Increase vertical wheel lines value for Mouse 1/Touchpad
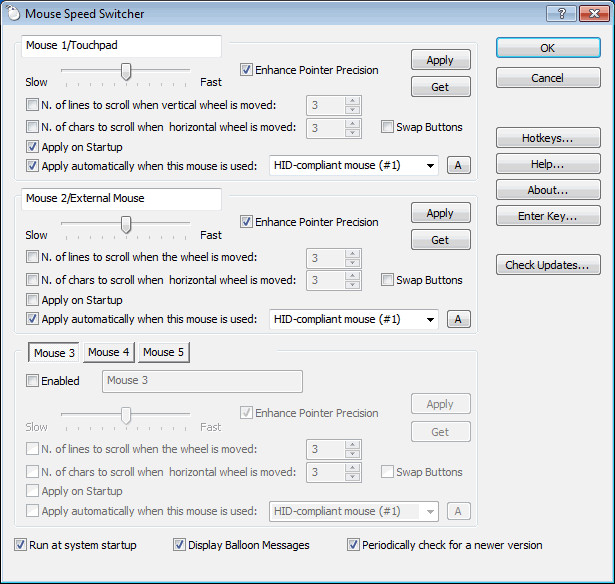 (x=353, y=100)
